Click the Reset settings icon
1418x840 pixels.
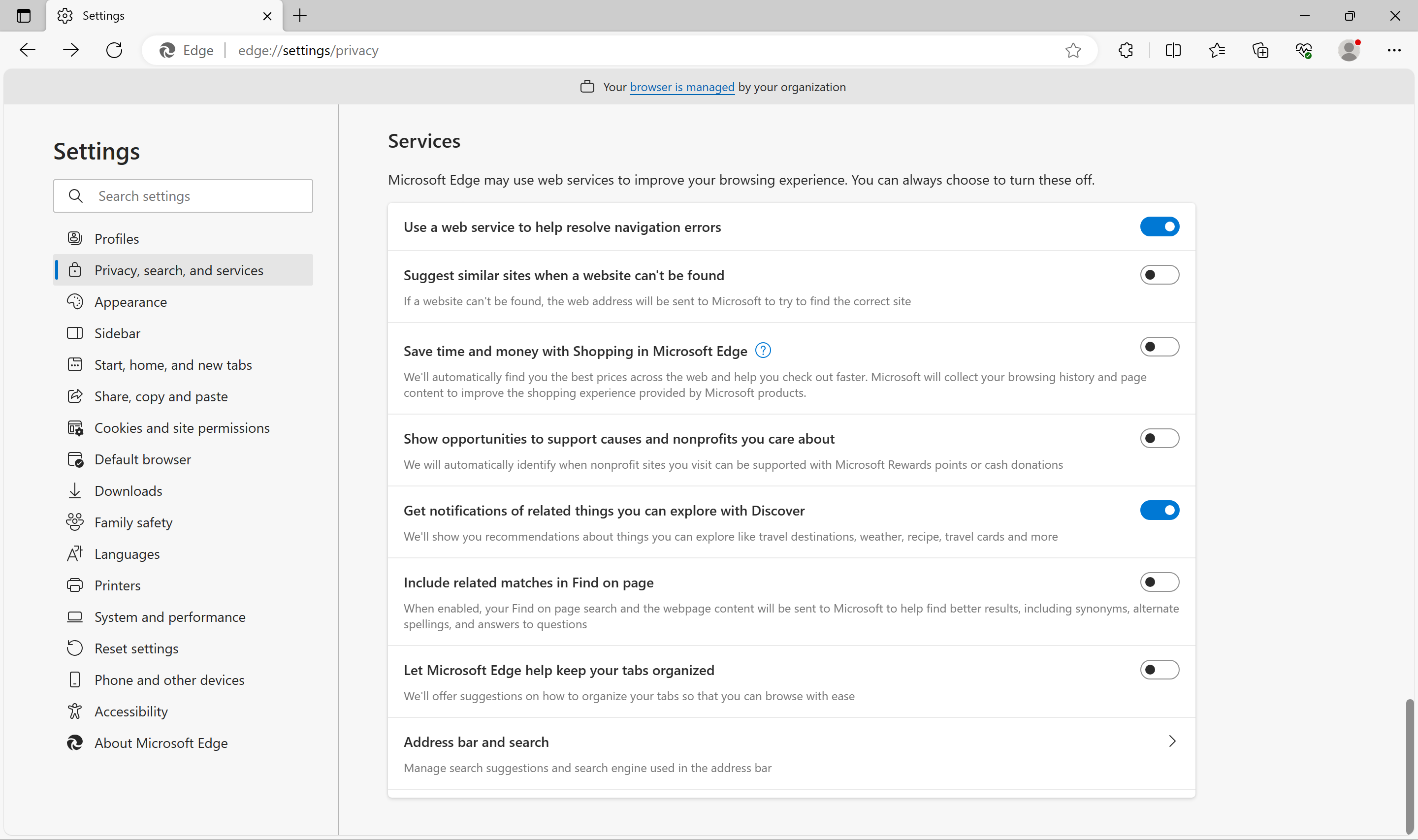tap(75, 648)
